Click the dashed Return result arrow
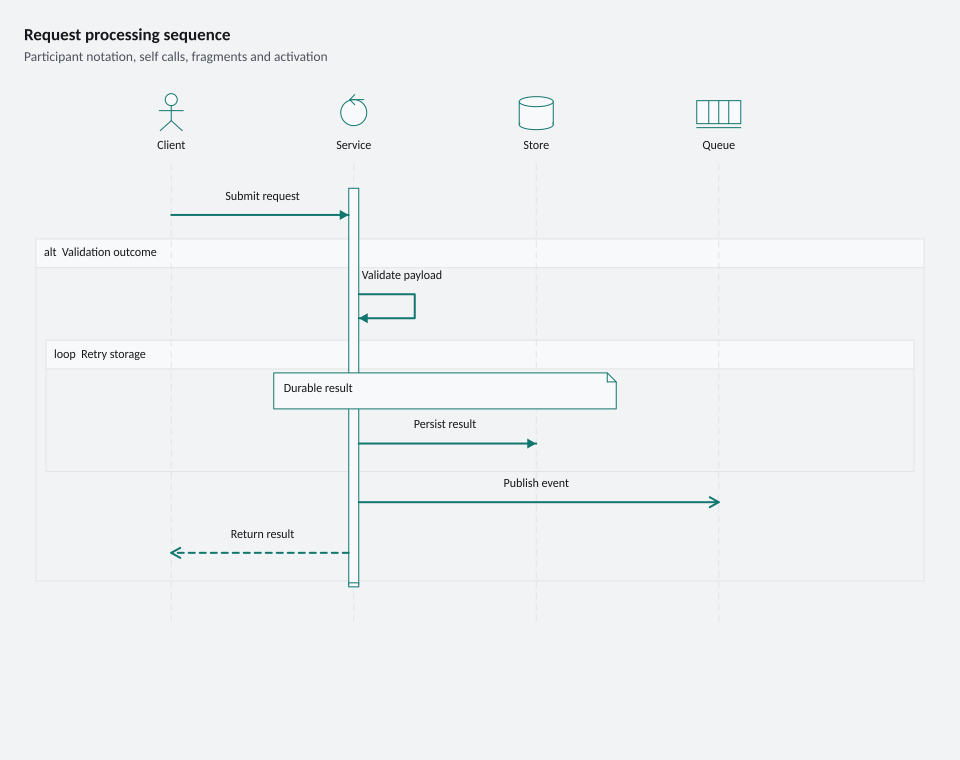The image size is (960, 760). 259,553
